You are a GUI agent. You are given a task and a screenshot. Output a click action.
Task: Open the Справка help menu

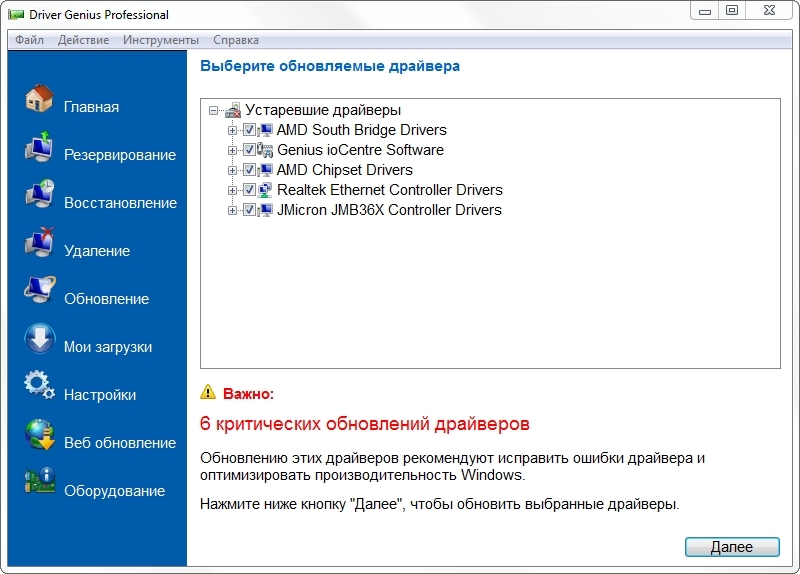(x=235, y=40)
